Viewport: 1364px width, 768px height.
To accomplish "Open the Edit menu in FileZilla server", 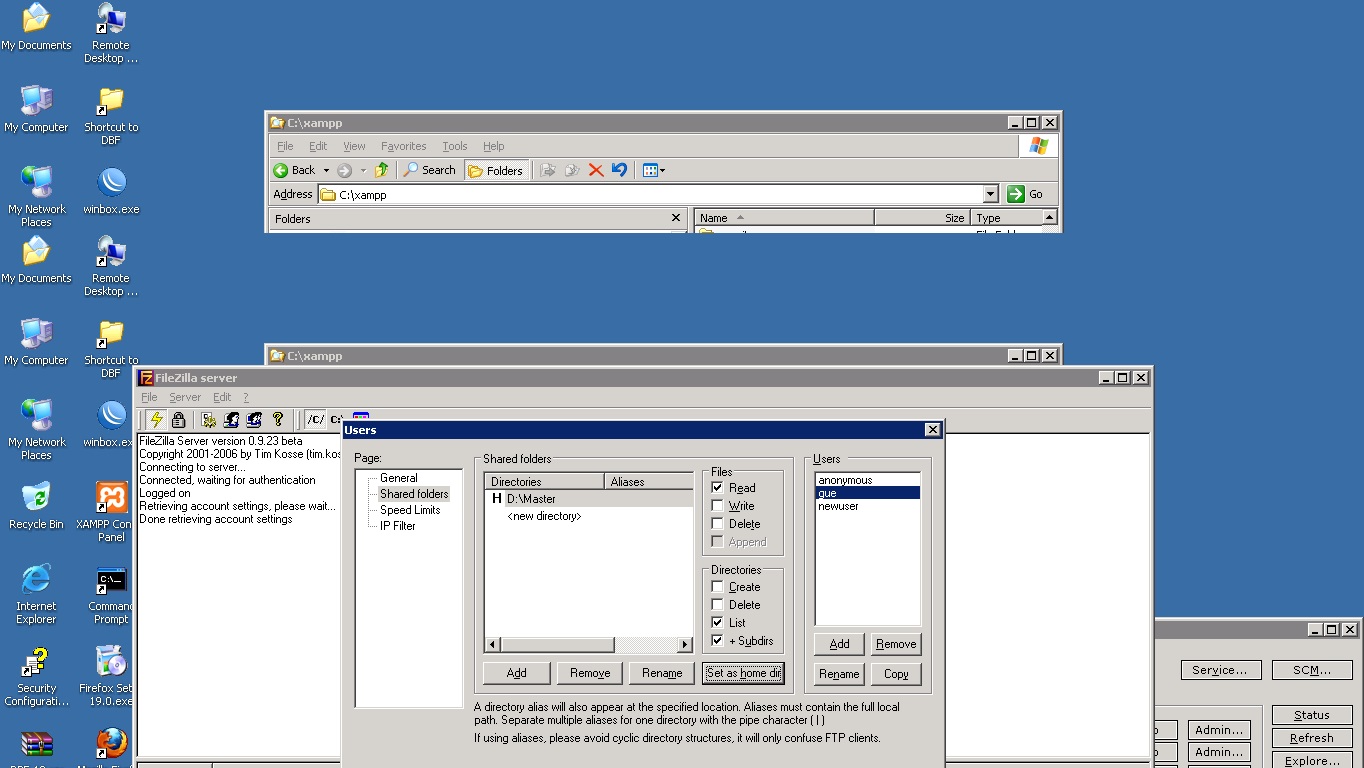I will coord(222,397).
